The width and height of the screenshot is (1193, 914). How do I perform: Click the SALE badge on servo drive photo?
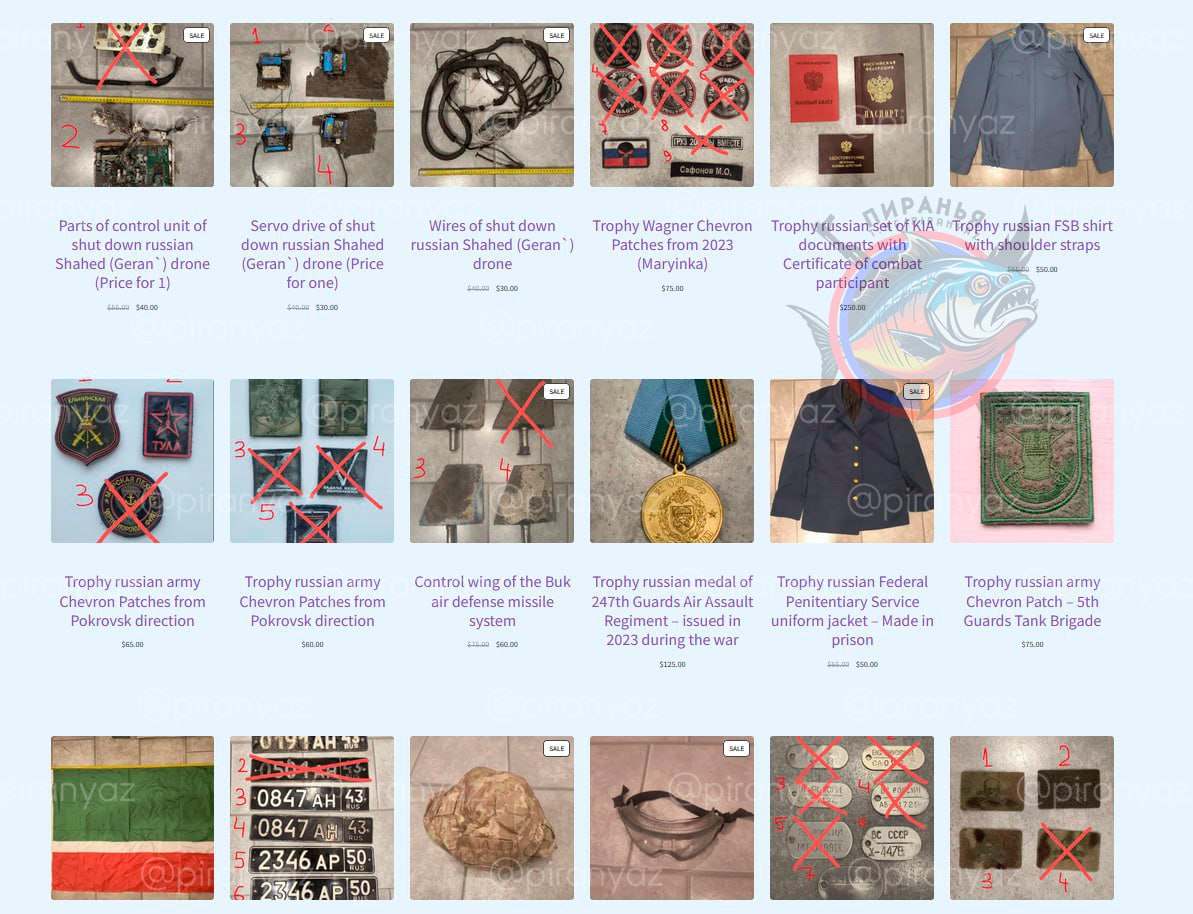pyautogui.click(x=377, y=35)
